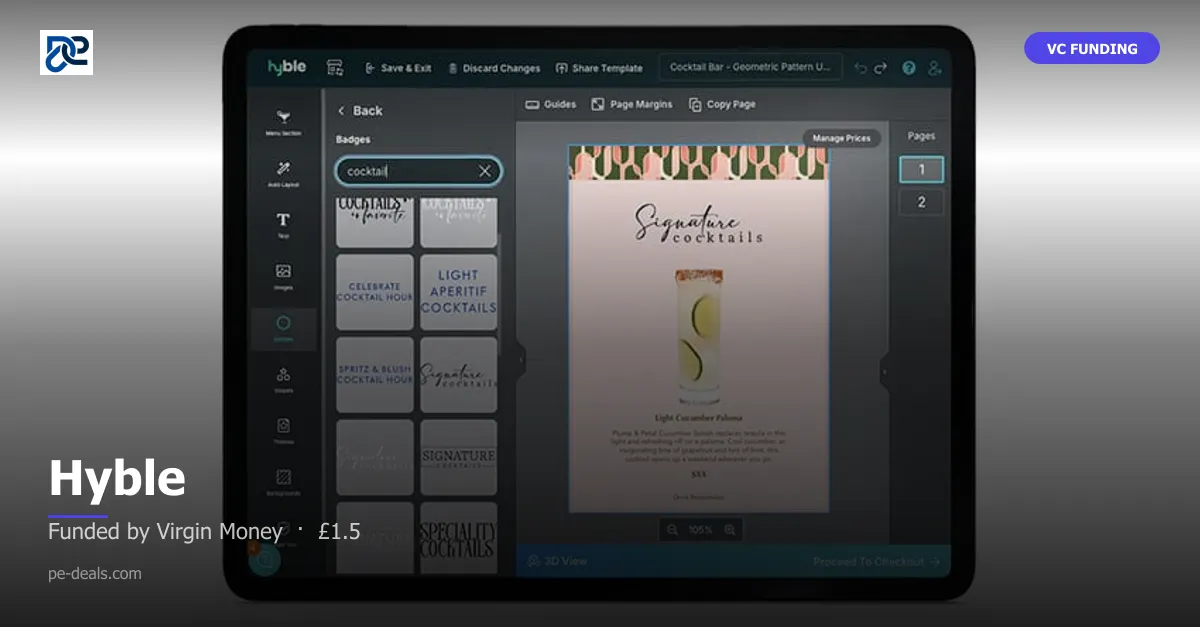This screenshot has width=1200, height=627.
Task: Select the Light Cucumber Paloma title text
Action: (x=698, y=417)
